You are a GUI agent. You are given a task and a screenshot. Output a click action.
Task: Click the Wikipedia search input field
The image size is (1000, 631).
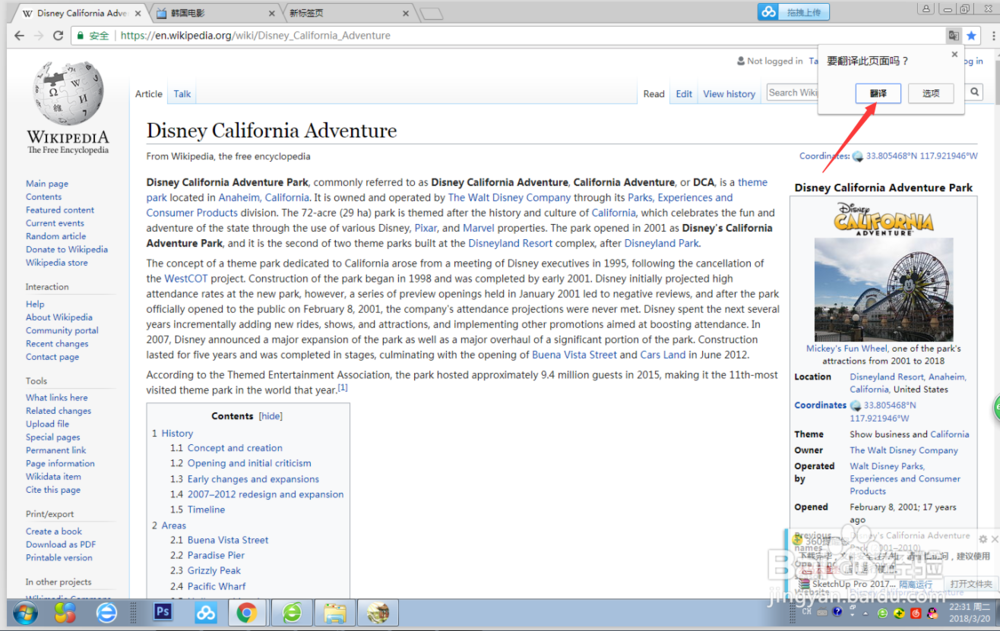coord(792,93)
